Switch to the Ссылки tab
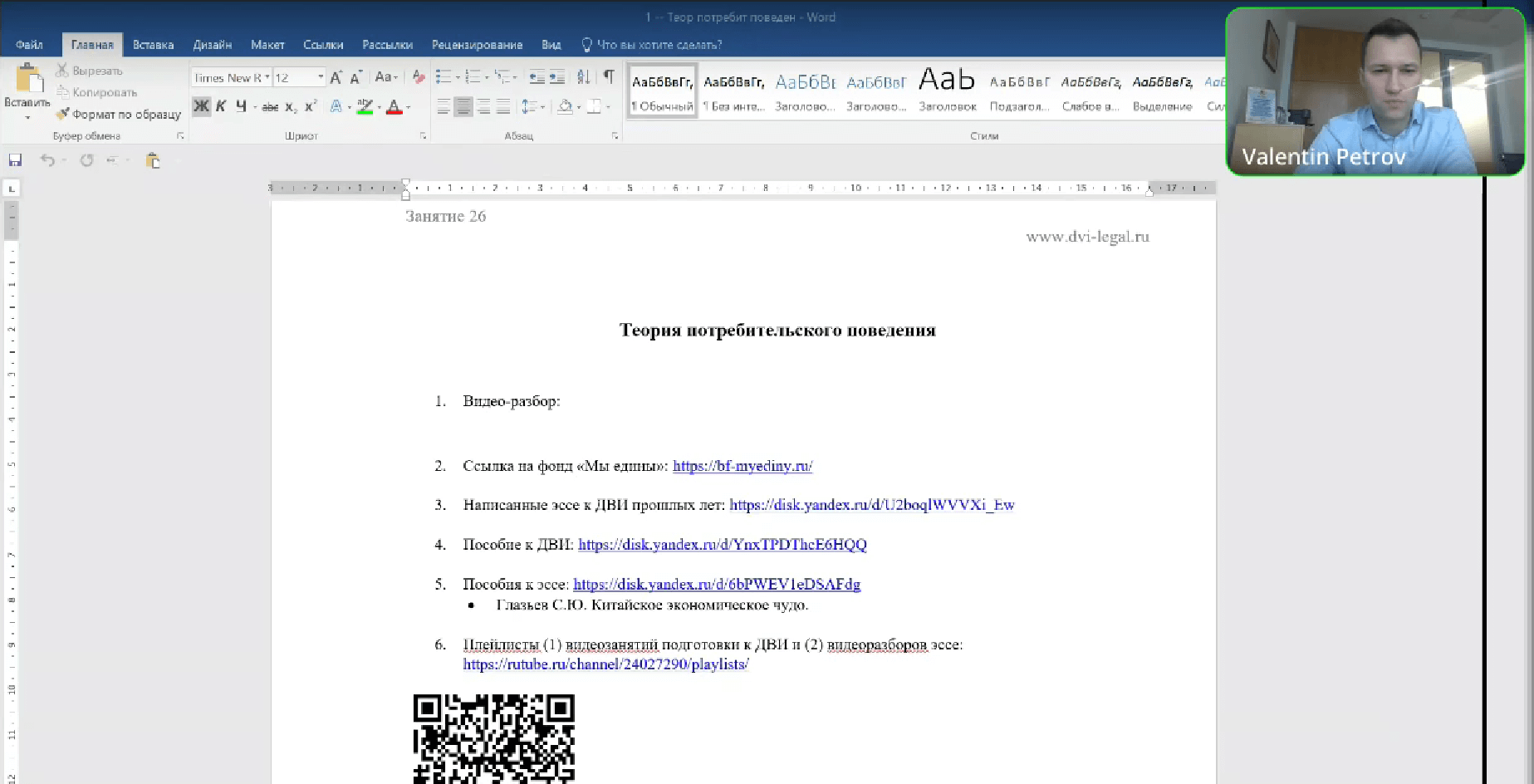Viewport: 1534px width, 784px height. (x=323, y=45)
